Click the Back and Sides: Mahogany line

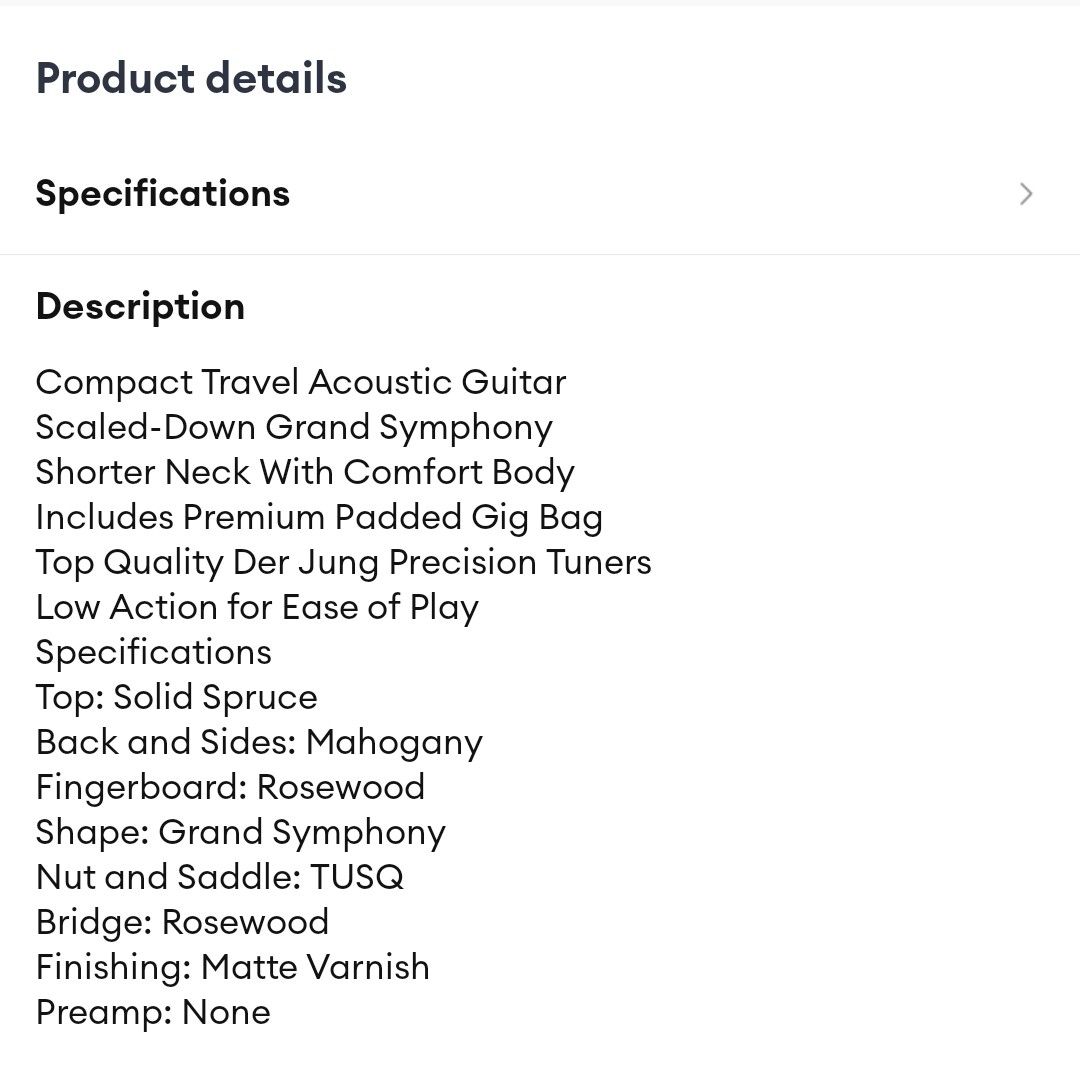pyautogui.click(x=259, y=742)
